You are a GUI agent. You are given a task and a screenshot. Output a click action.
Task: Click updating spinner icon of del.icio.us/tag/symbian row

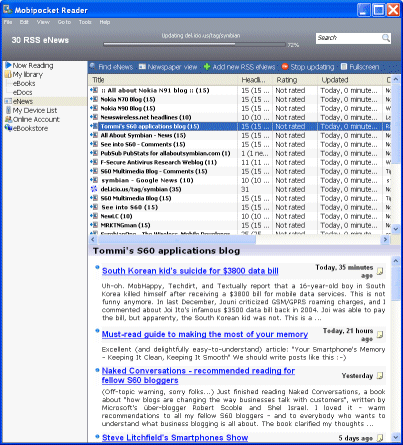tap(94, 189)
